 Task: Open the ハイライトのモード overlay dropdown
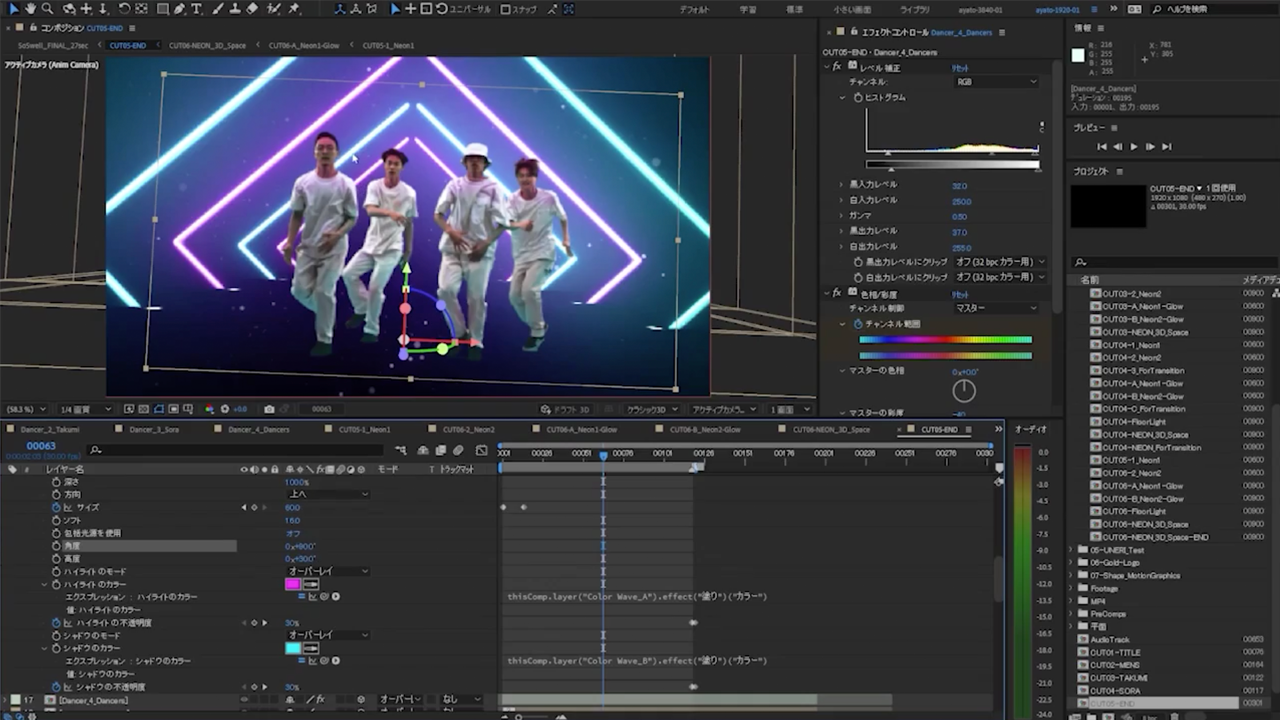coord(327,571)
